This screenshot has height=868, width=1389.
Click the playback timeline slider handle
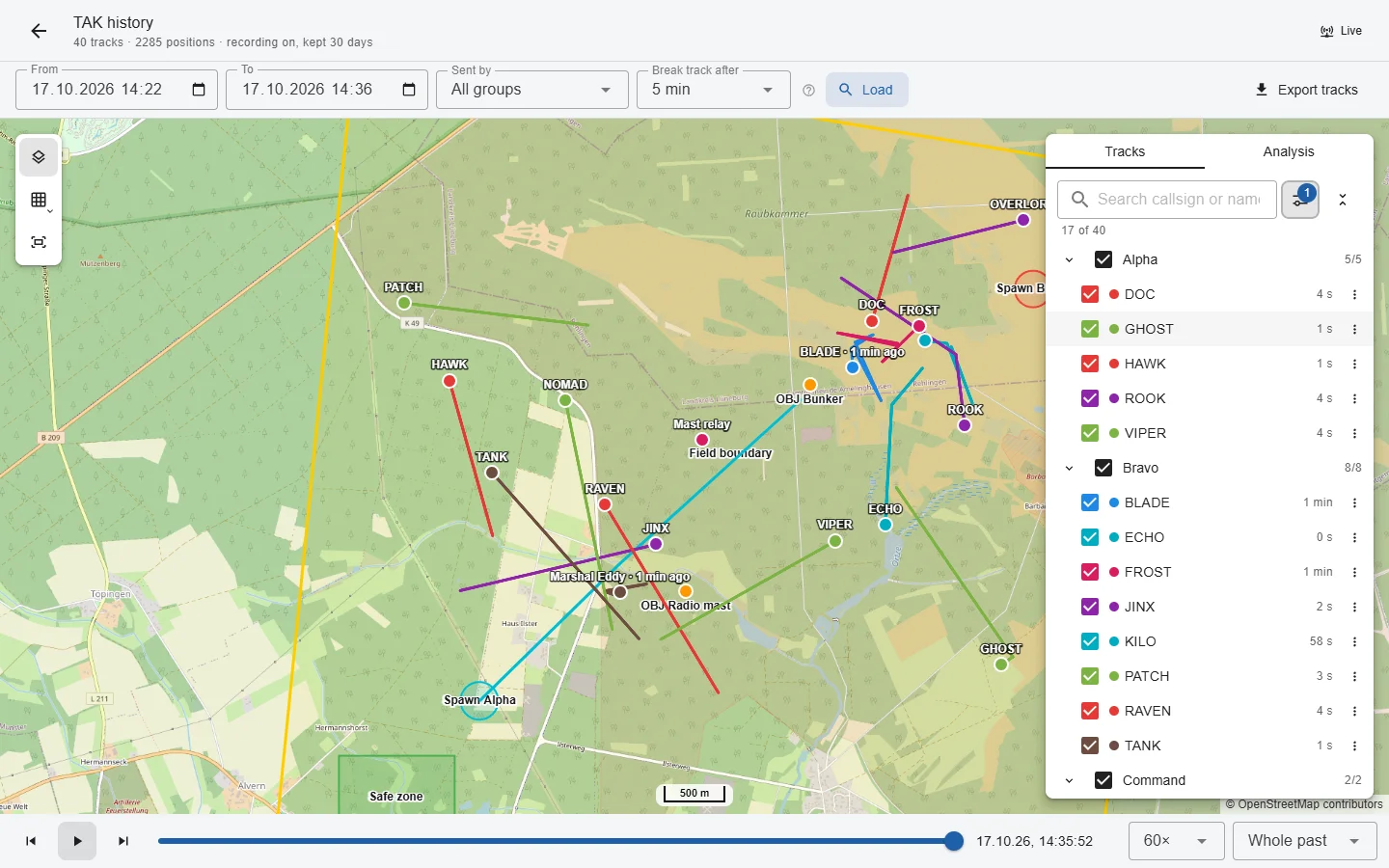[x=954, y=841]
